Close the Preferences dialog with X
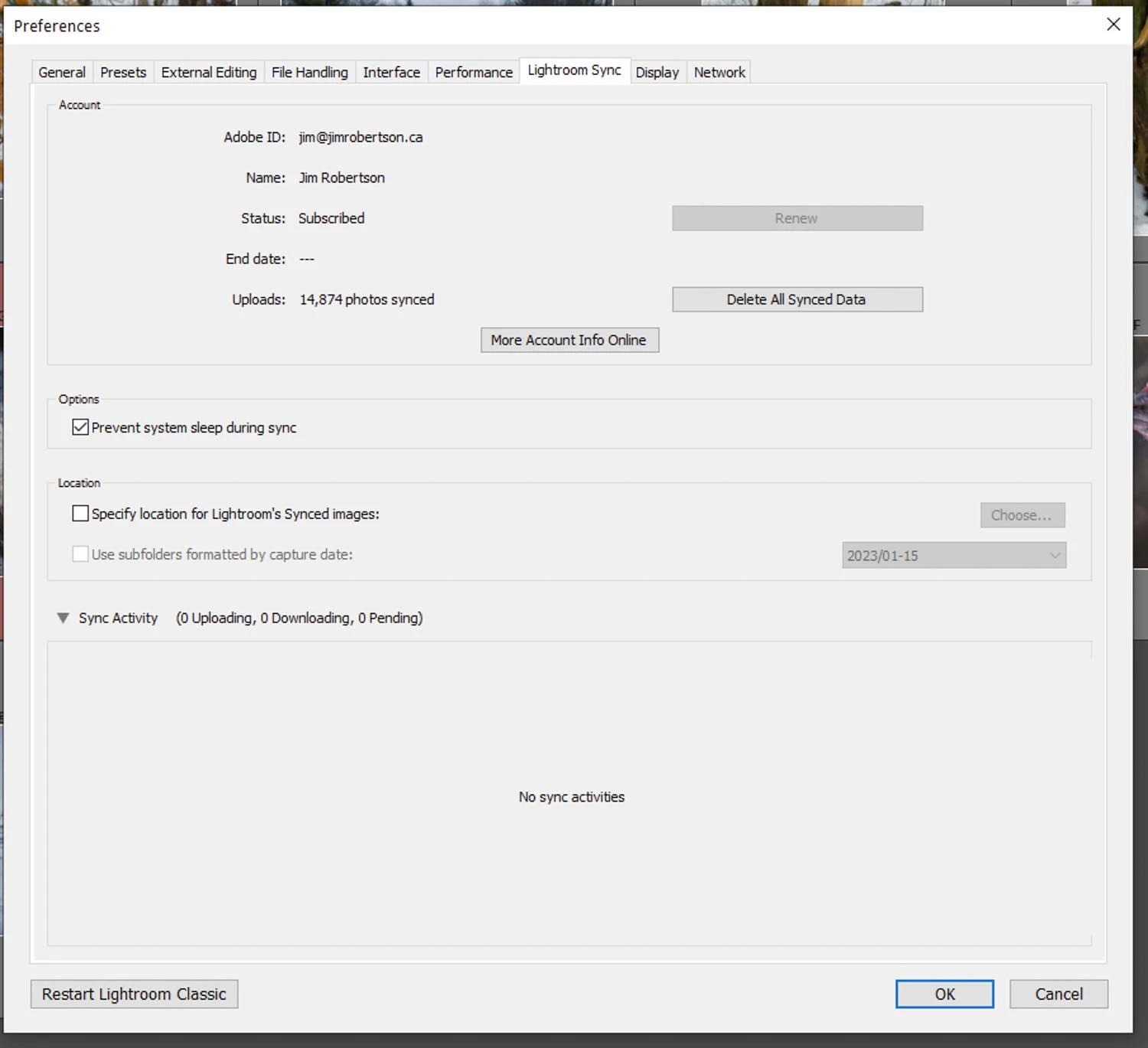1148x1048 pixels. [x=1114, y=24]
